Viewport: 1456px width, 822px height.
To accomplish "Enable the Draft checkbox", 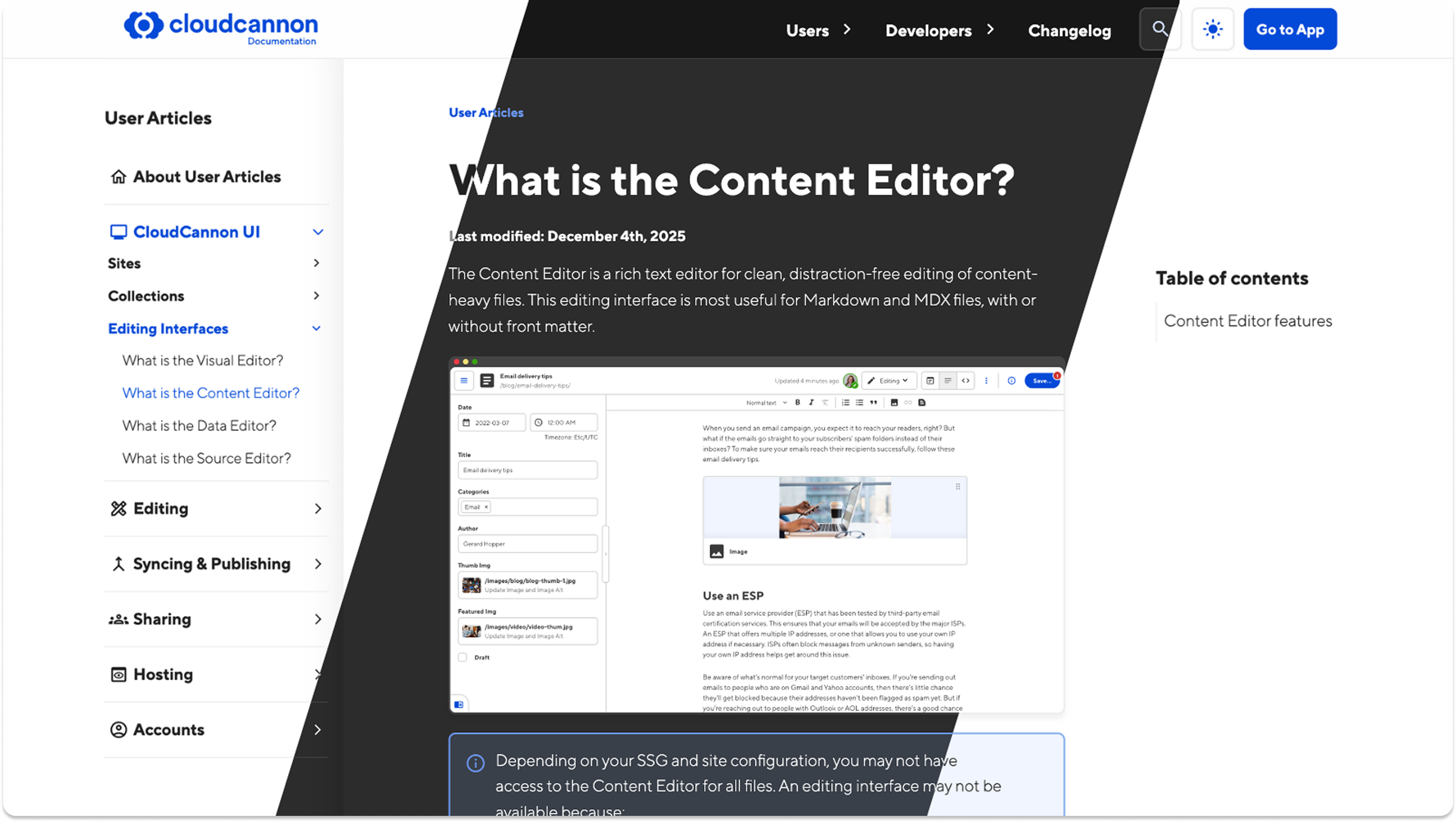I will point(462,657).
